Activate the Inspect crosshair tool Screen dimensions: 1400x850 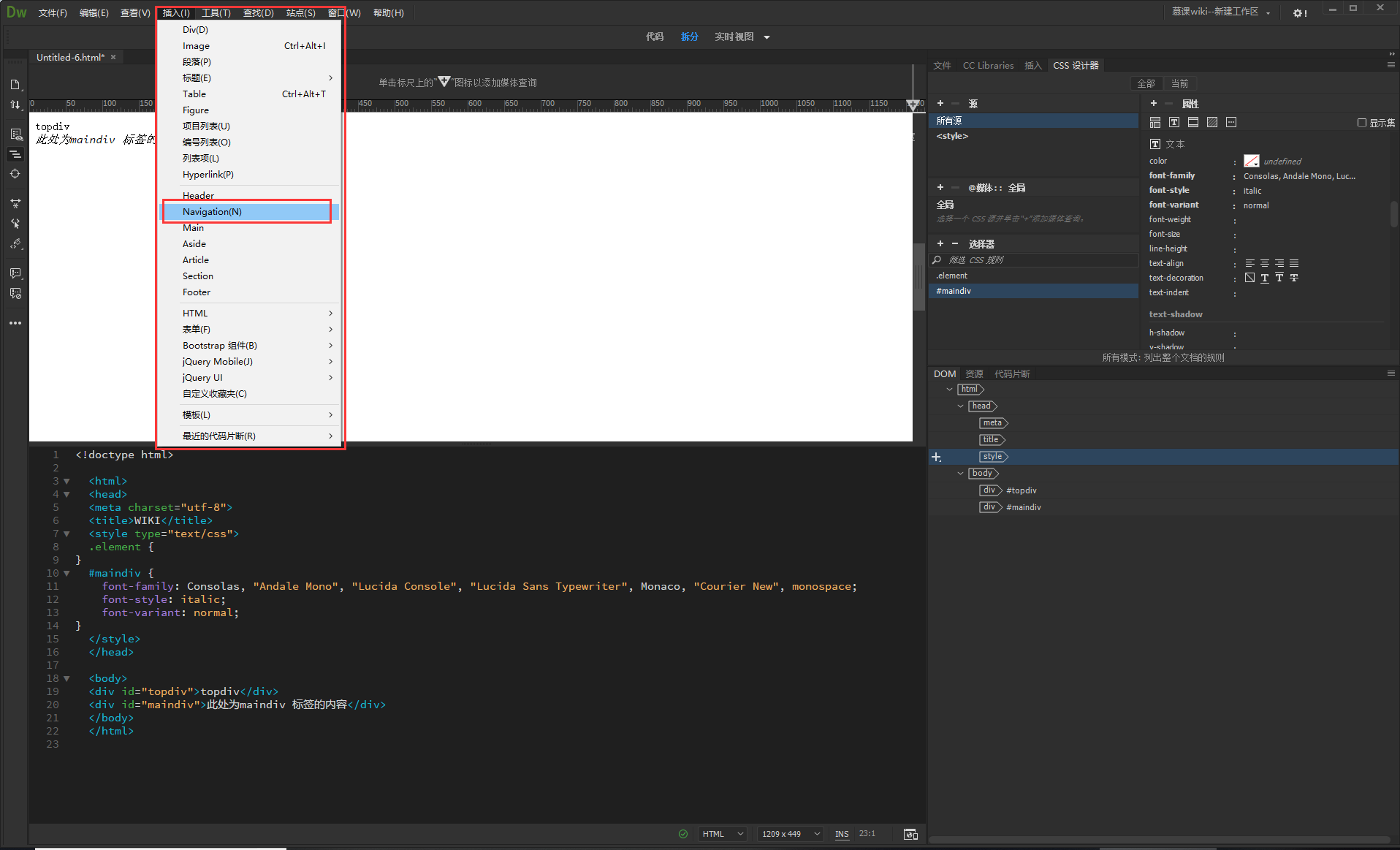click(15, 174)
